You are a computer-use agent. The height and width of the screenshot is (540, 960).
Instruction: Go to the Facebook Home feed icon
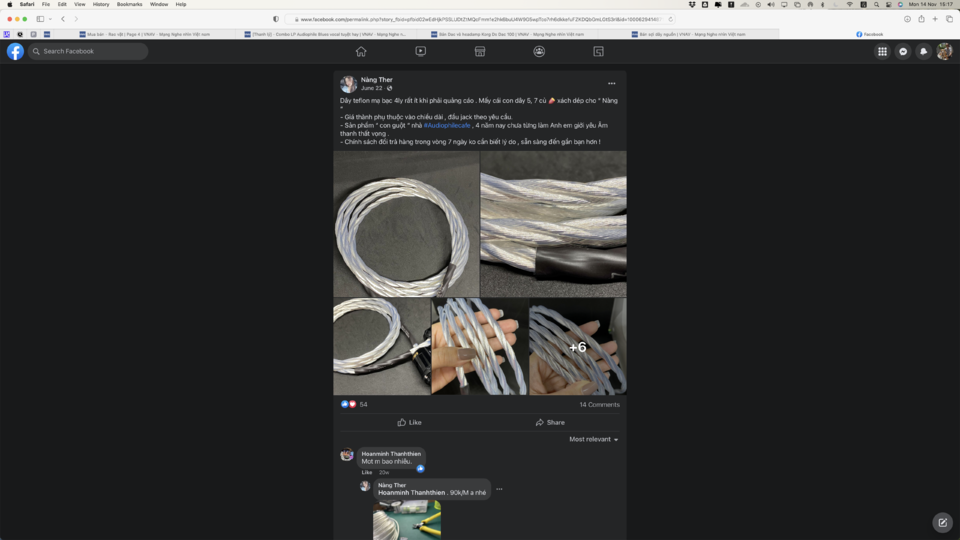pos(361,51)
